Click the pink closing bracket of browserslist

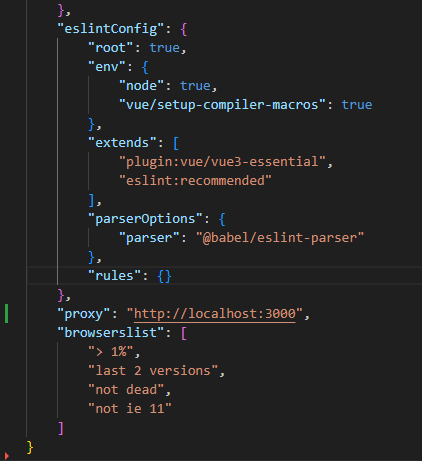coord(61,428)
